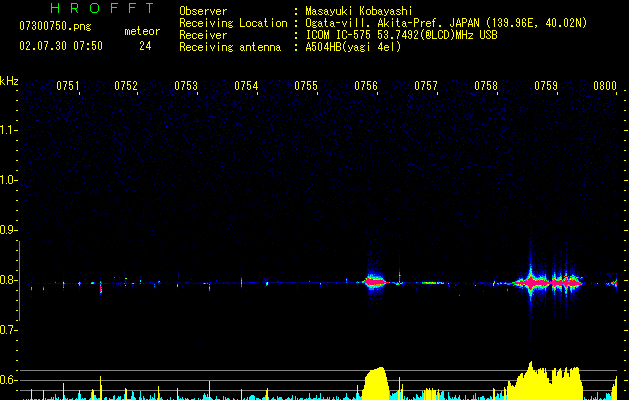Click the Receiving Location label
This screenshot has height=400, width=629.
pos(233,23)
